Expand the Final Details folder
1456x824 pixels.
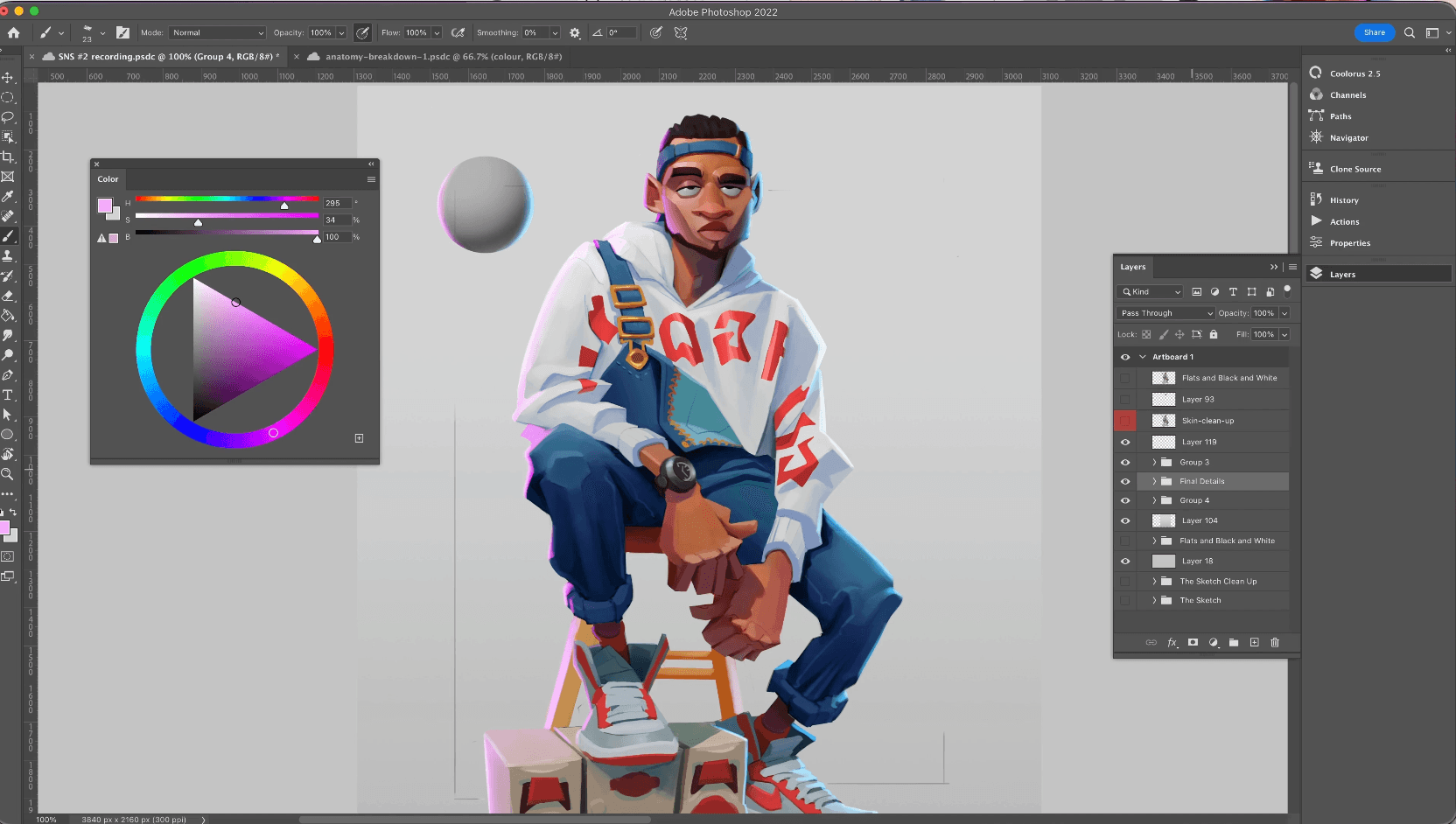point(1154,481)
